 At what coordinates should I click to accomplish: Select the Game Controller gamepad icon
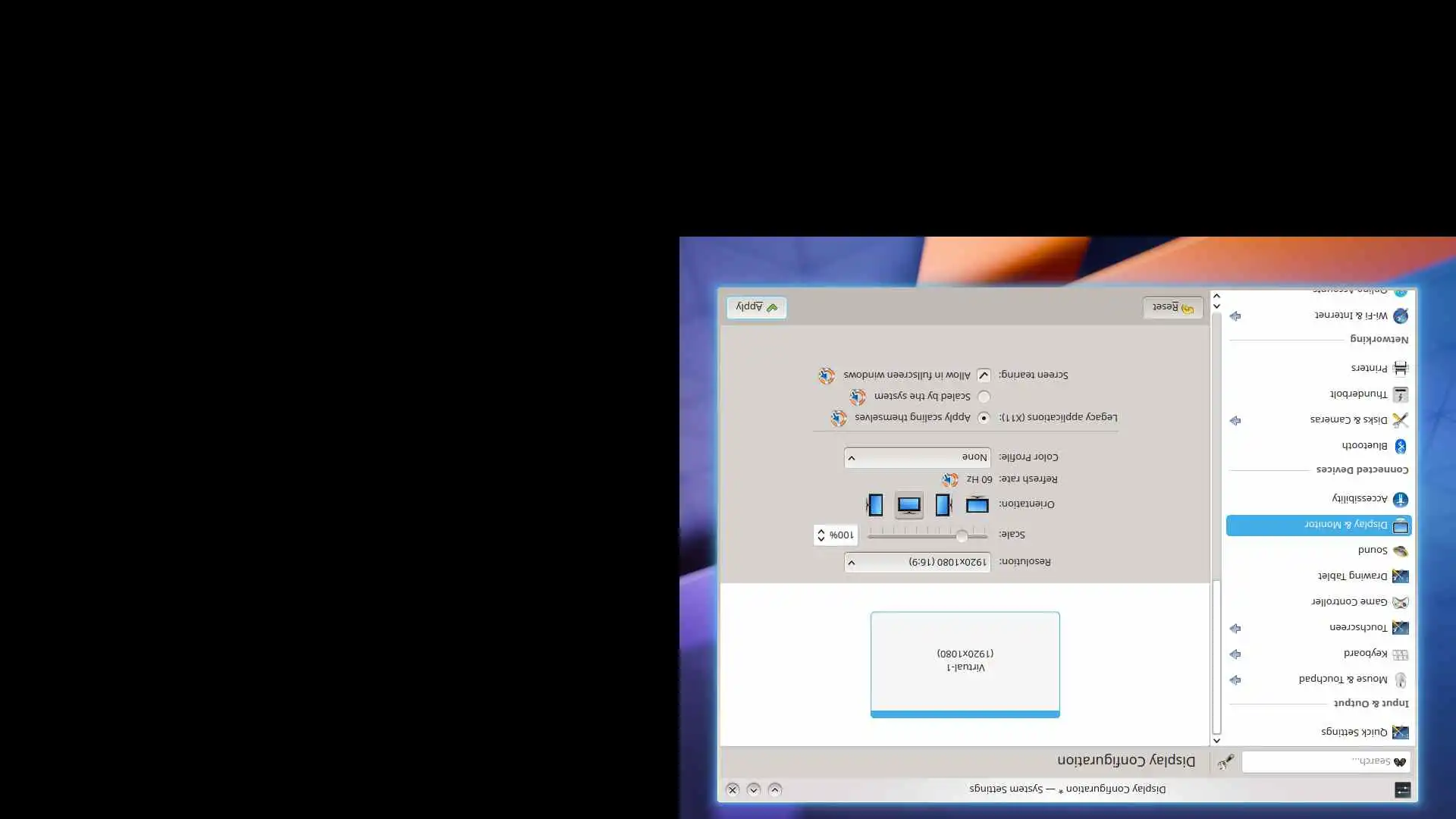[1400, 602]
